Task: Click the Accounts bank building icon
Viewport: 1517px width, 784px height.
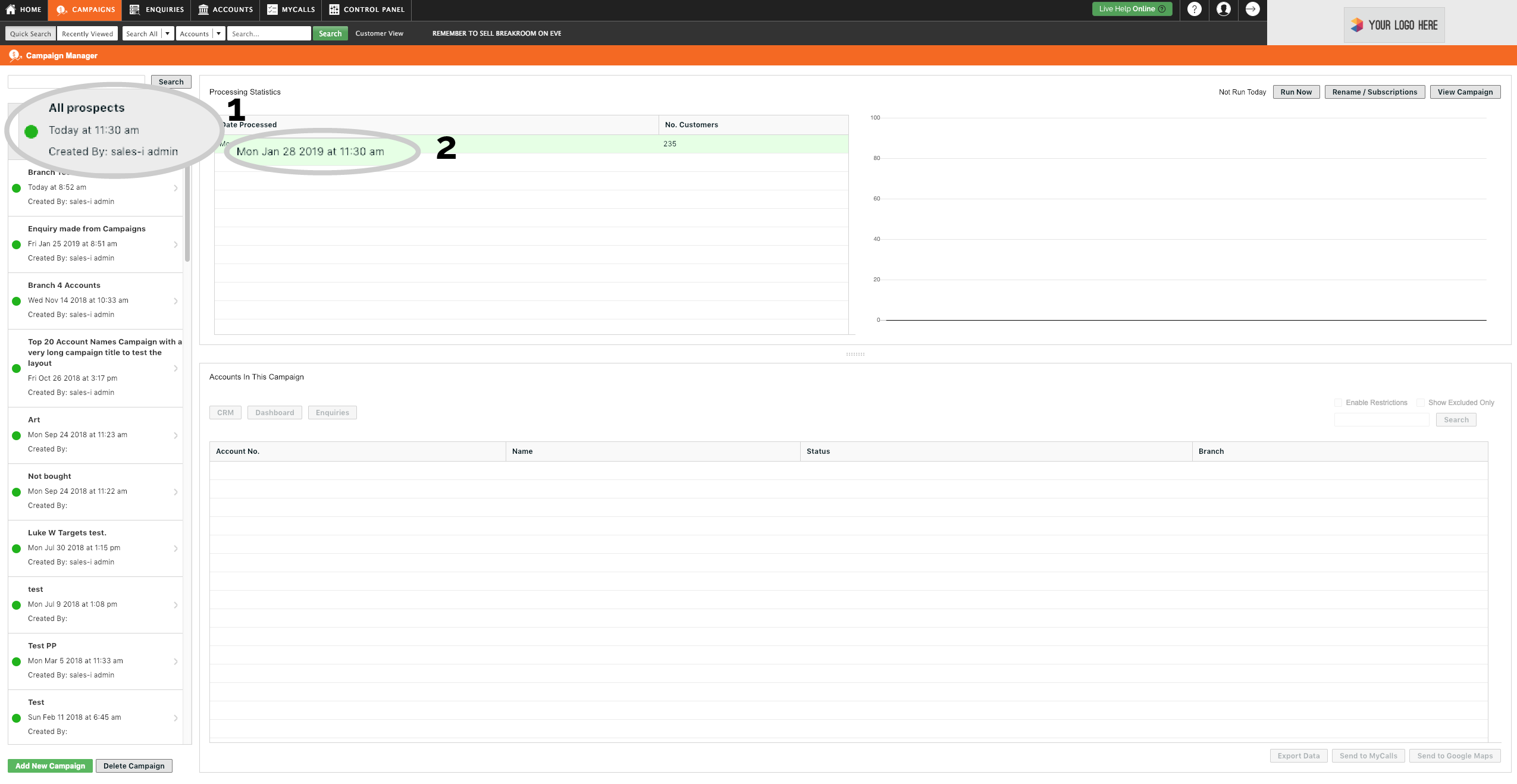Action: [x=203, y=10]
